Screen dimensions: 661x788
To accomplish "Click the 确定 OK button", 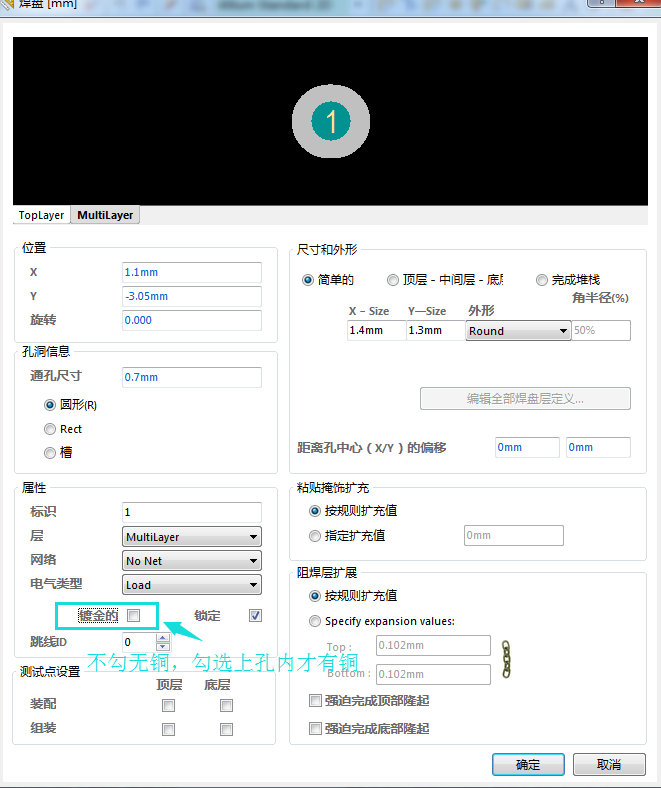I will point(528,764).
